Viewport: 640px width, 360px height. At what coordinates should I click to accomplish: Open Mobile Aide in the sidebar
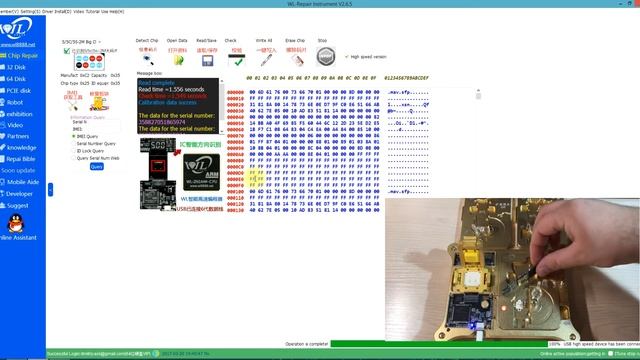20,182
